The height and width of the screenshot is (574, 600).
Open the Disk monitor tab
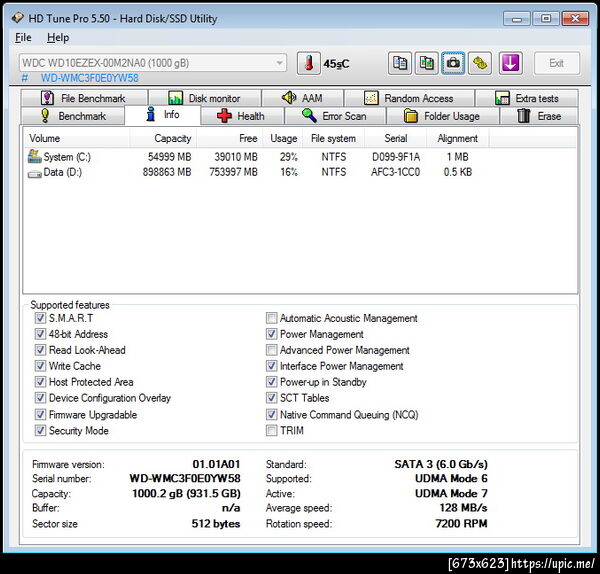[205, 98]
